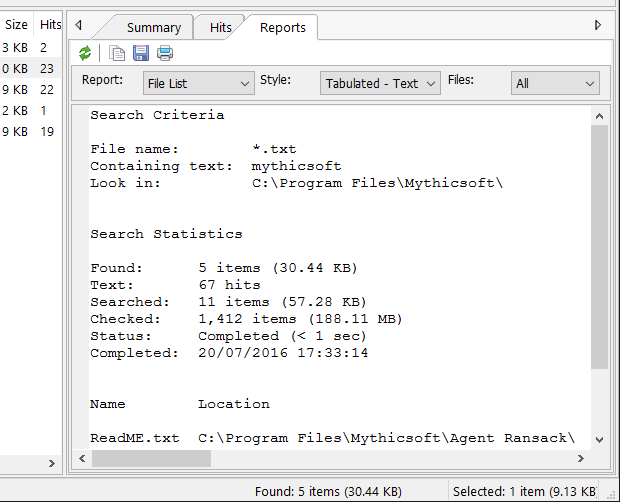This screenshot has height=502, width=620.
Task: Open the Report type File List dropdown
Action: pos(198,83)
